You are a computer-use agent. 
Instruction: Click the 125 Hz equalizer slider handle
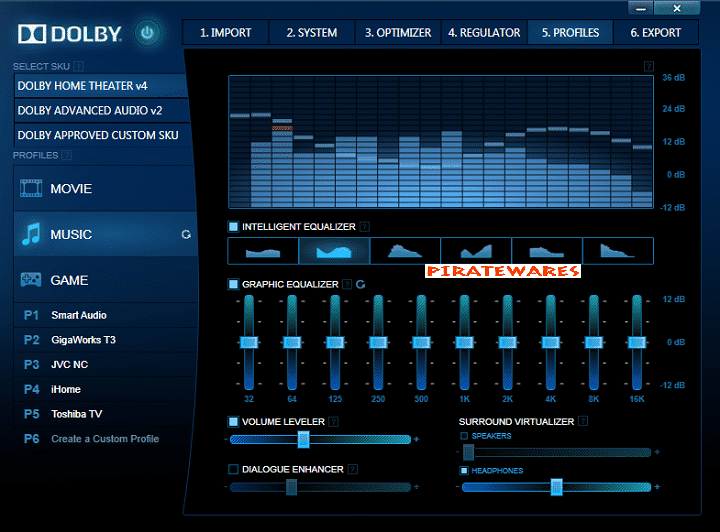(x=335, y=342)
